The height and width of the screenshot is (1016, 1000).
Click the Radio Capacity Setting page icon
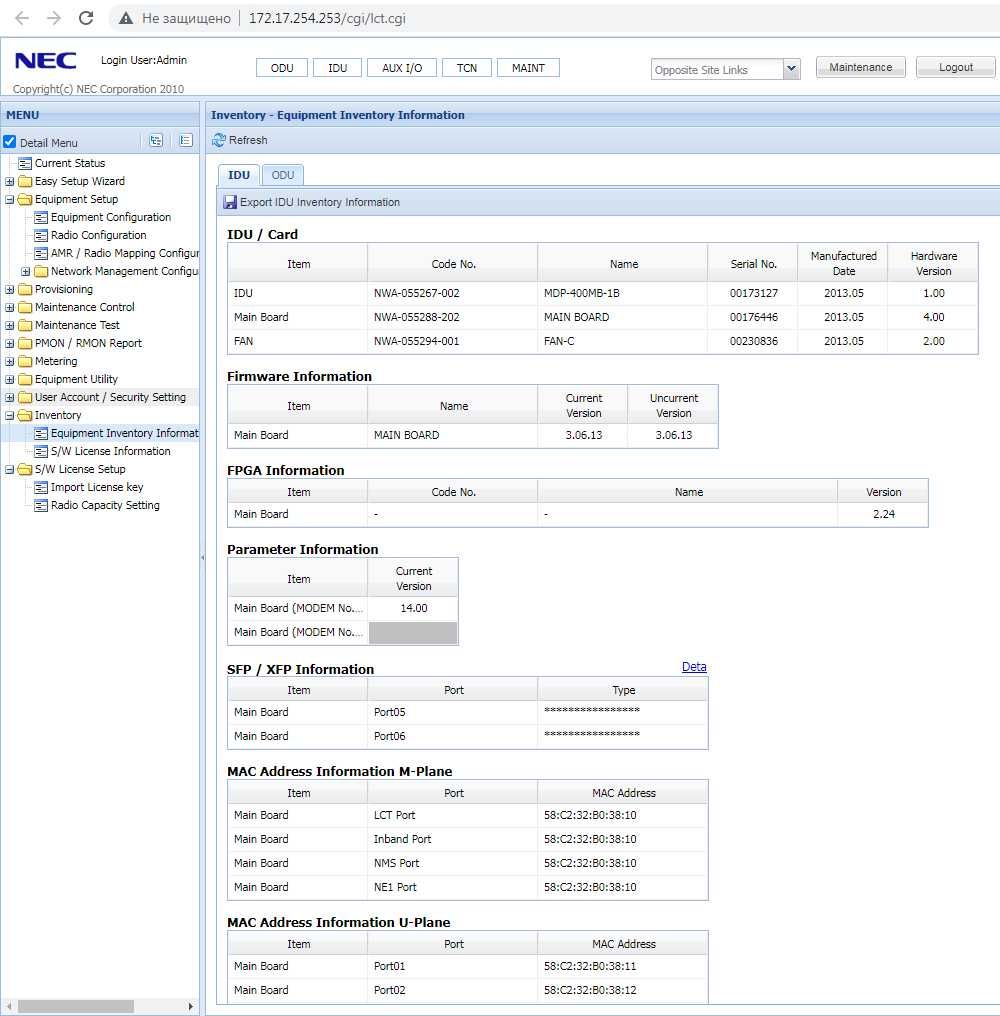click(x=41, y=505)
